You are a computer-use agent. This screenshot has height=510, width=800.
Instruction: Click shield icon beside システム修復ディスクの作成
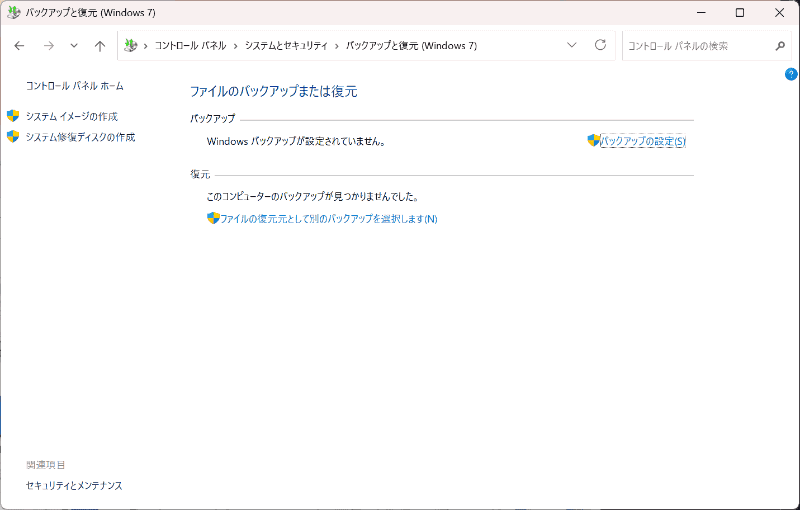13,136
